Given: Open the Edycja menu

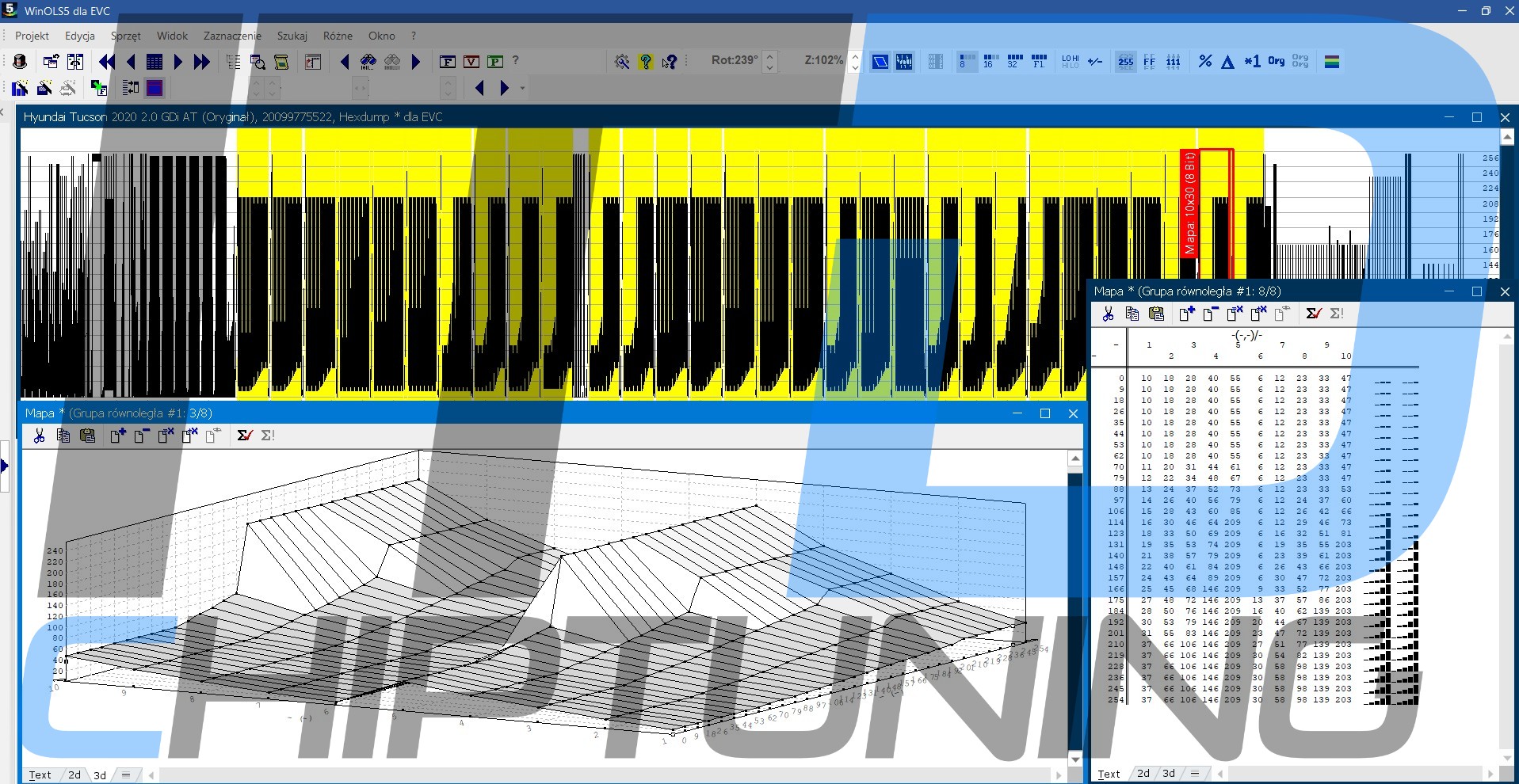Looking at the screenshot, I should [x=80, y=36].
